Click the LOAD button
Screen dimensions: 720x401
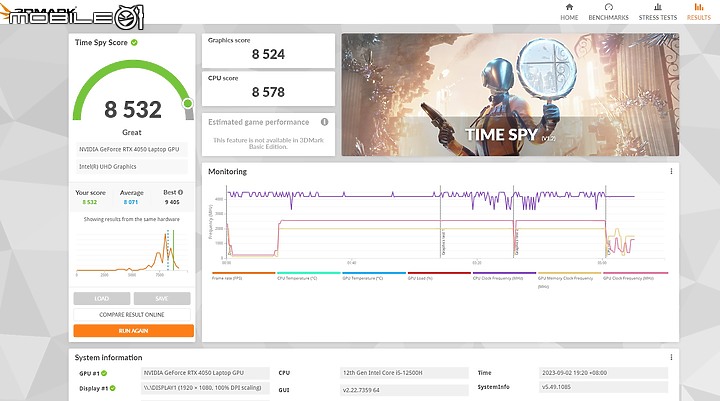pos(101,299)
